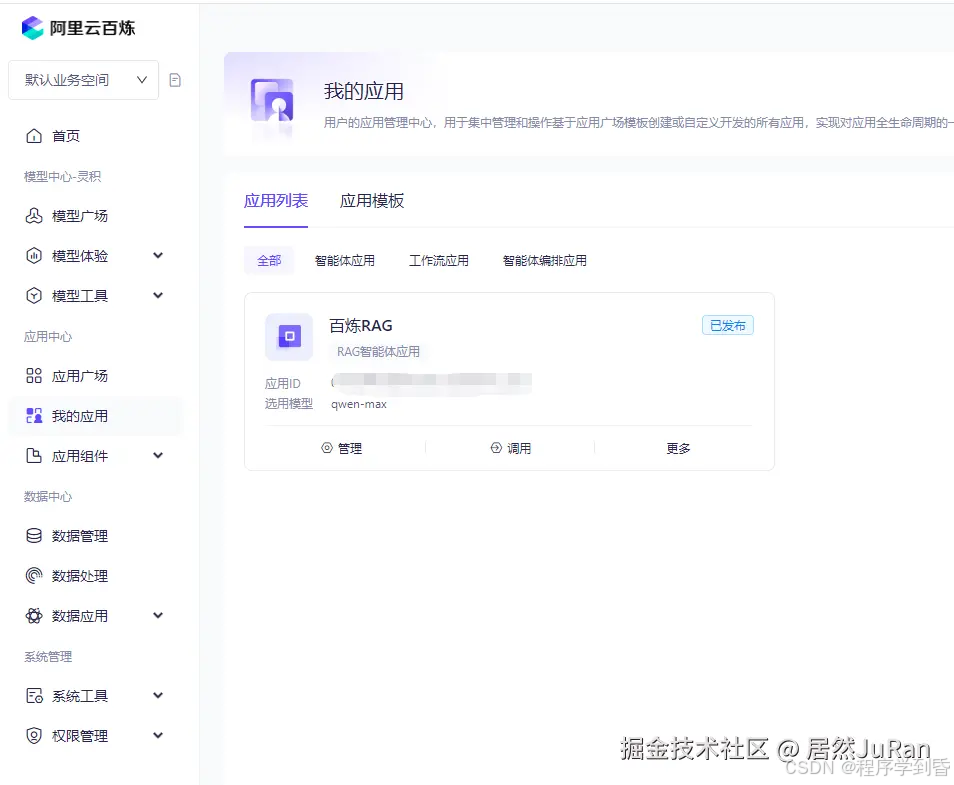The width and height of the screenshot is (954, 785).
Task: Open the 默认业务空间 workspace dropdown
Action: 83,80
